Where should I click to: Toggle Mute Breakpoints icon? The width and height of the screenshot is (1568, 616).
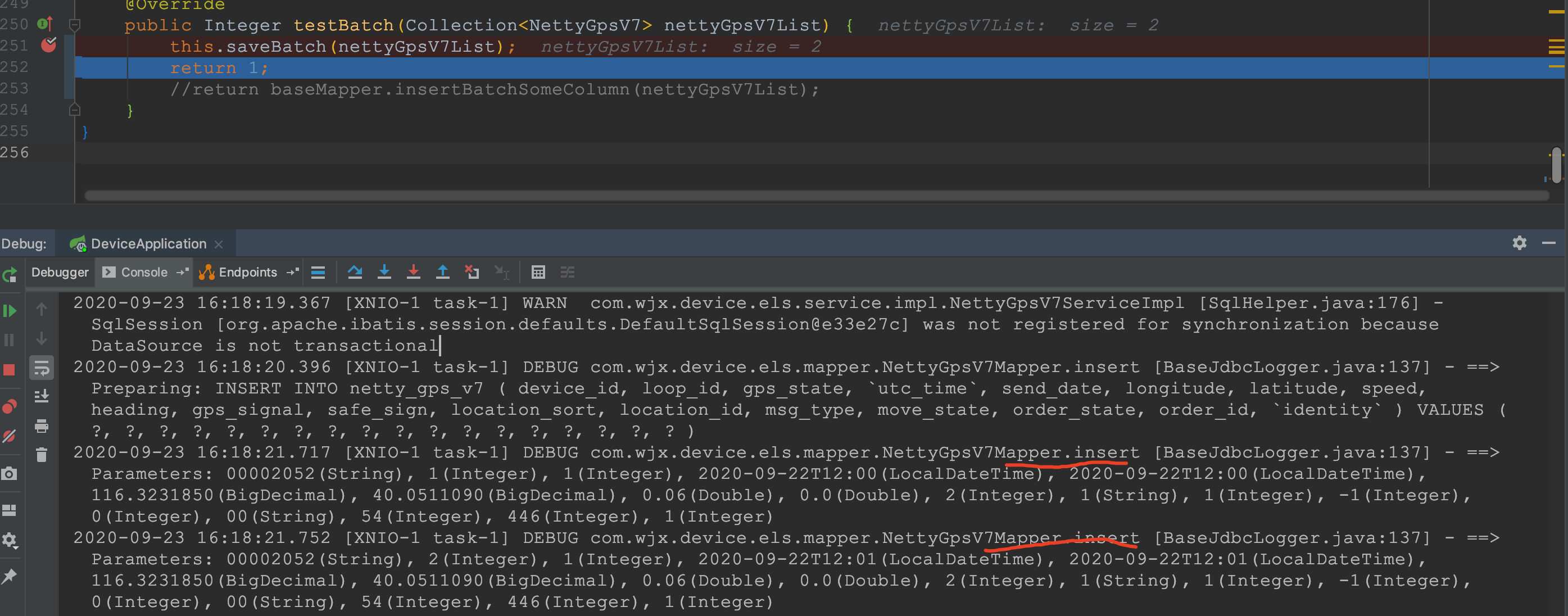tap(9, 437)
